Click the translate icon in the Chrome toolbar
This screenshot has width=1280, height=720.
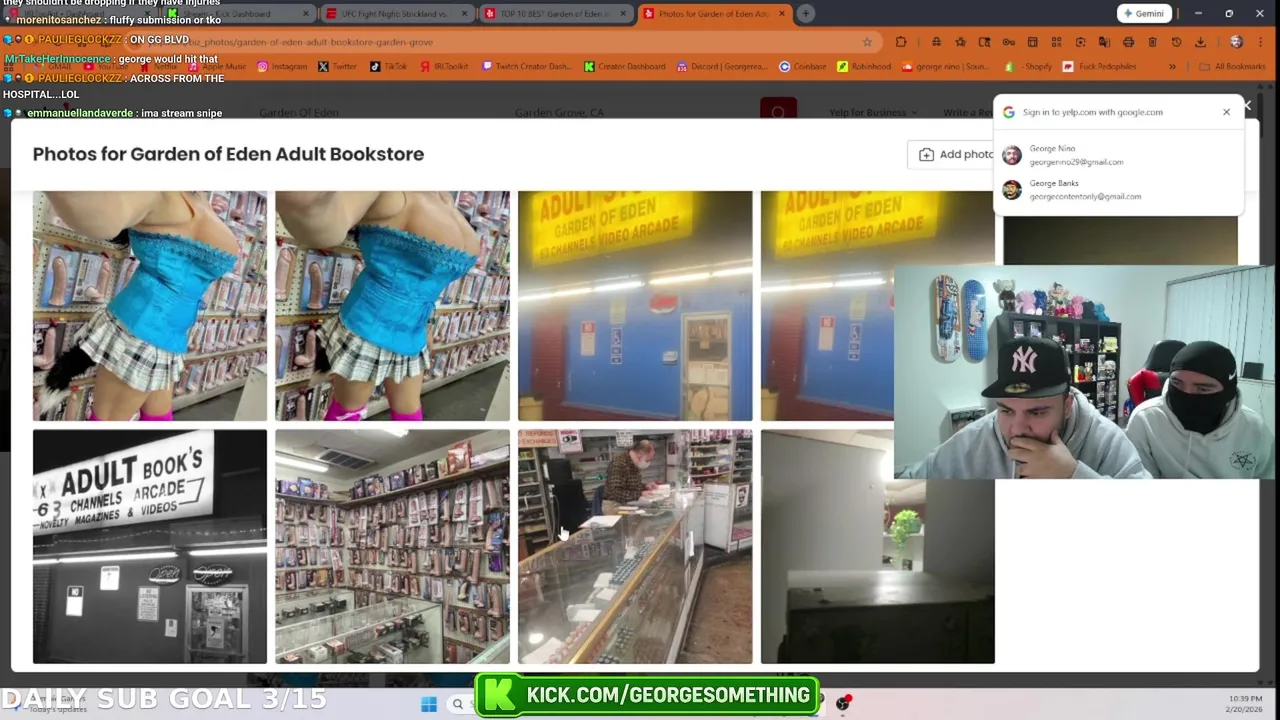1104,42
